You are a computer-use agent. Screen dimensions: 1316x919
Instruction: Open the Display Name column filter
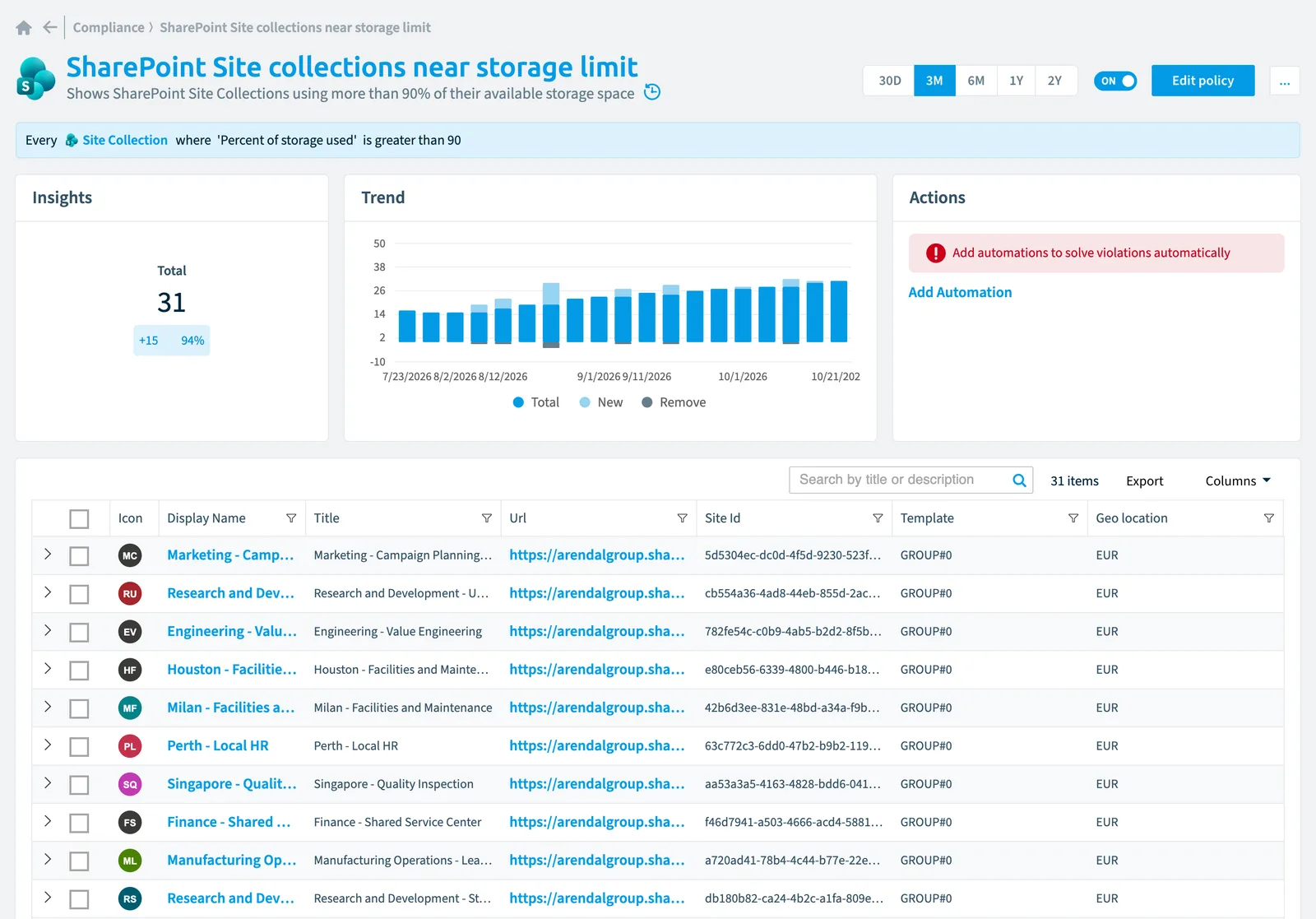[x=291, y=518]
